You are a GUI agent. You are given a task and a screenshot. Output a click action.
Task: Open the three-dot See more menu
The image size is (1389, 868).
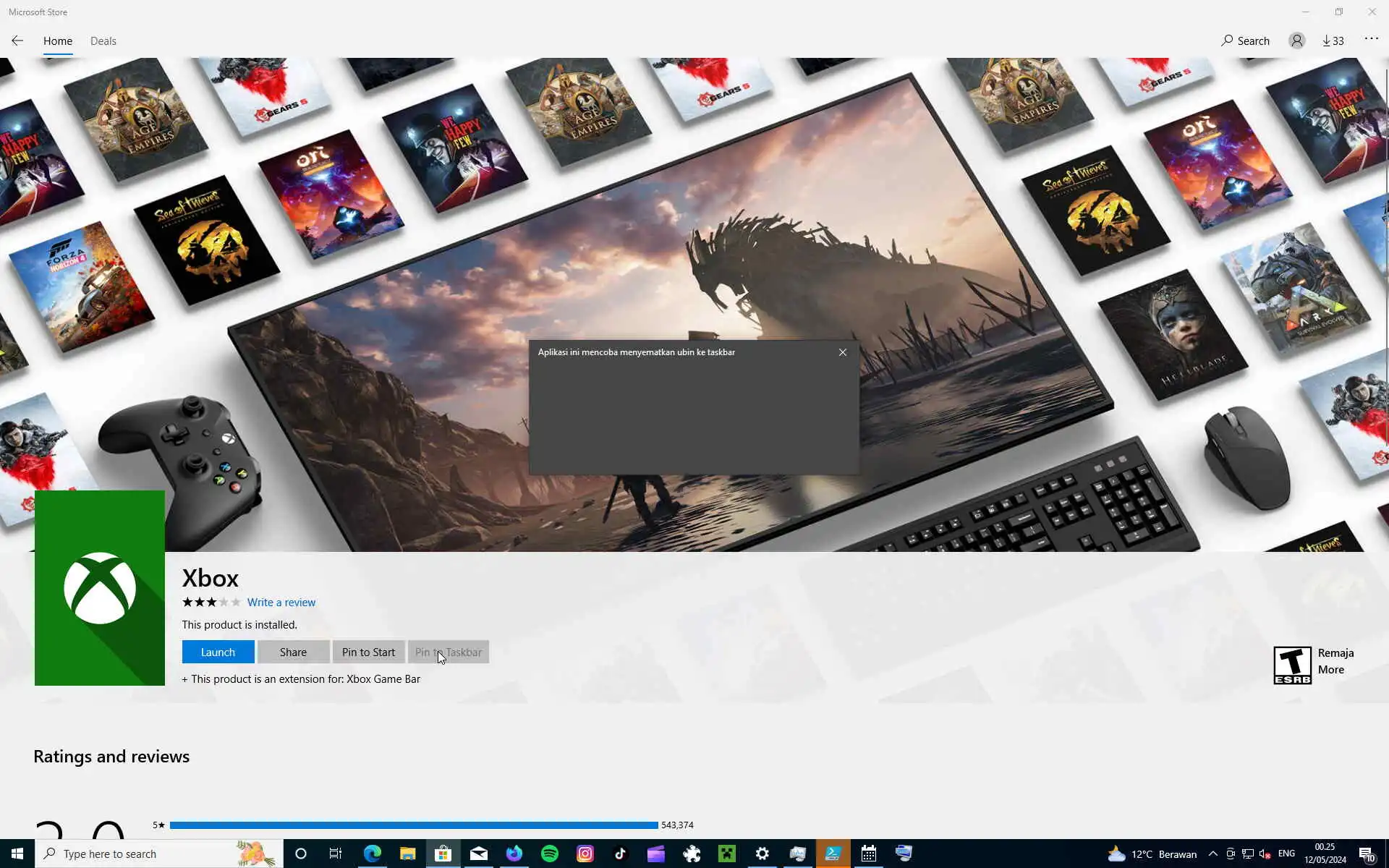click(x=1371, y=39)
